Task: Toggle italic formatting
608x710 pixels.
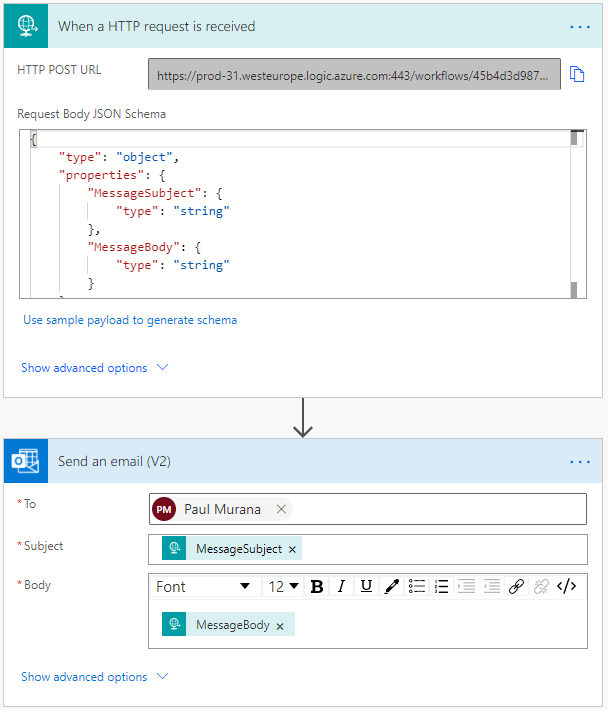Action: coord(341,586)
